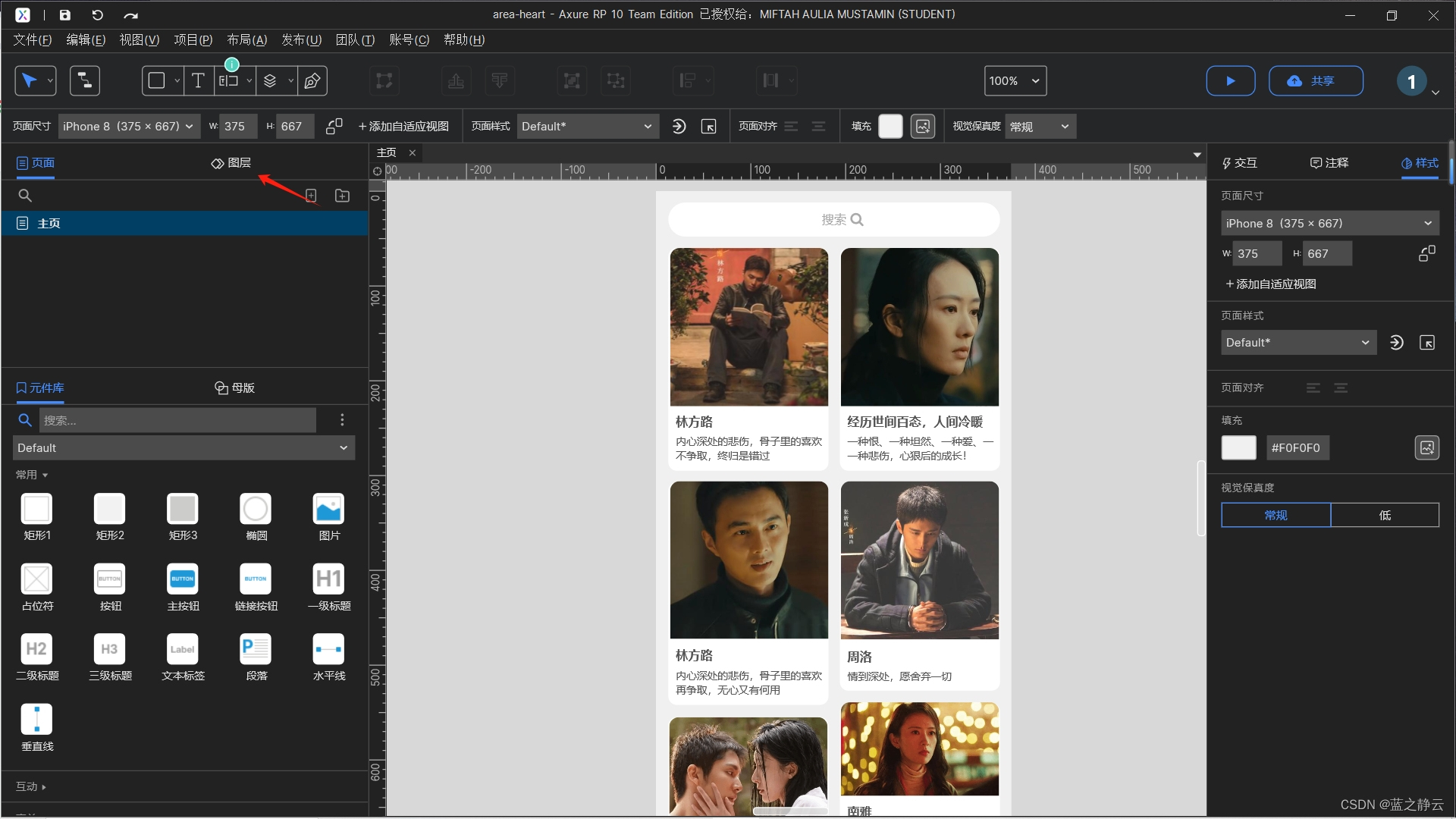Screen dimensions: 1456x819
Task: Switch to the 图层 tab
Action: tap(231, 163)
